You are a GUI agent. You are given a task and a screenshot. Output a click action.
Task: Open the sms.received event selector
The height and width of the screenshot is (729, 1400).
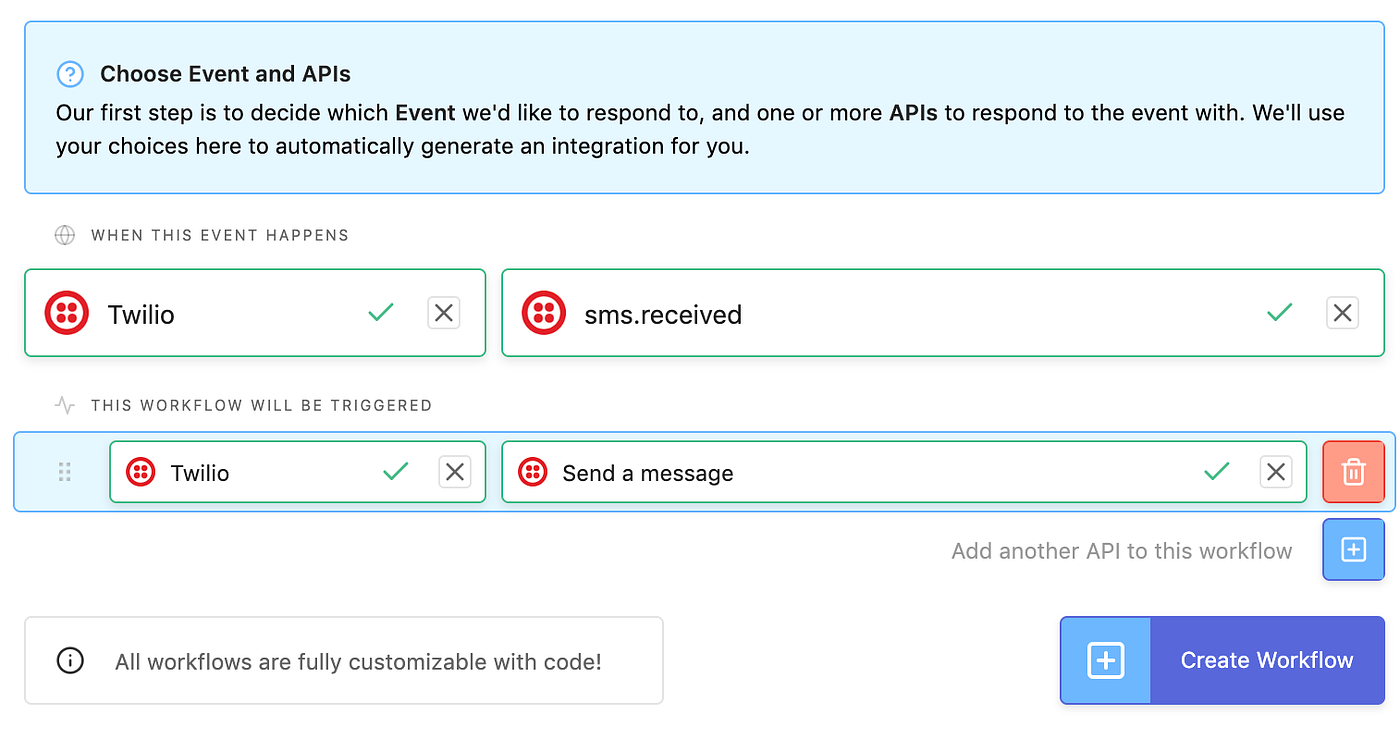(x=800, y=313)
